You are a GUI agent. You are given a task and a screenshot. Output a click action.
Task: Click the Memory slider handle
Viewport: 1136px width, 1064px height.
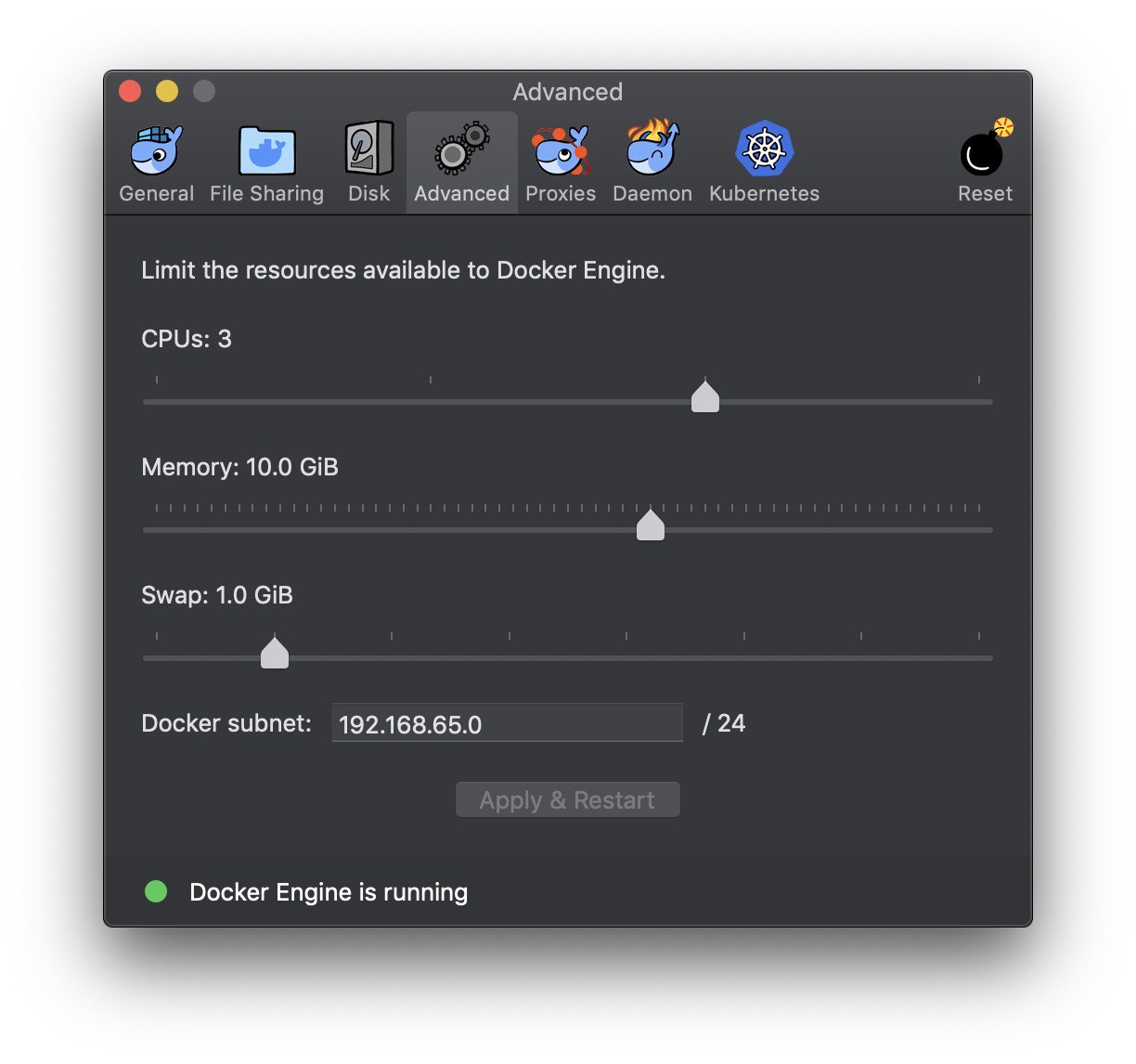pyautogui.click(x=651, y=525)
